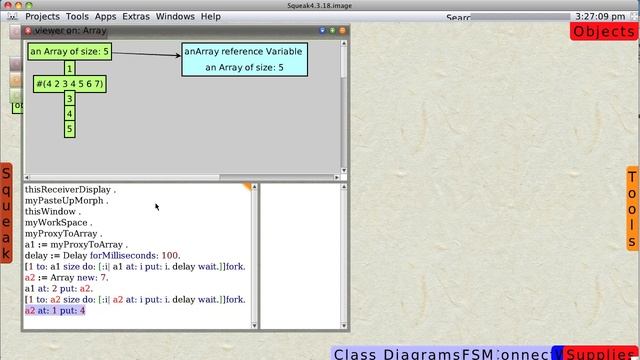640x360 pixels.
Task: Click the line 'myProxyToArray .'
Action: (x=63, y=234)
